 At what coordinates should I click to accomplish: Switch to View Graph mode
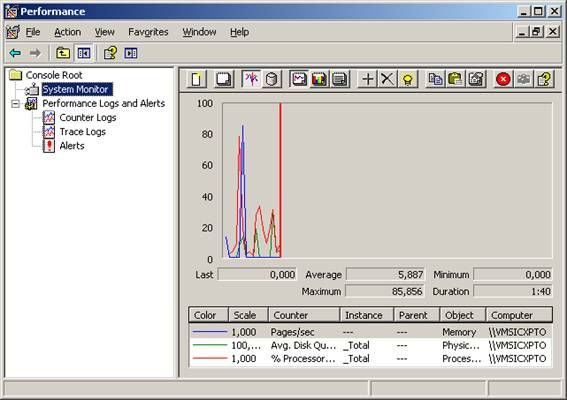[x=299, y=79]
